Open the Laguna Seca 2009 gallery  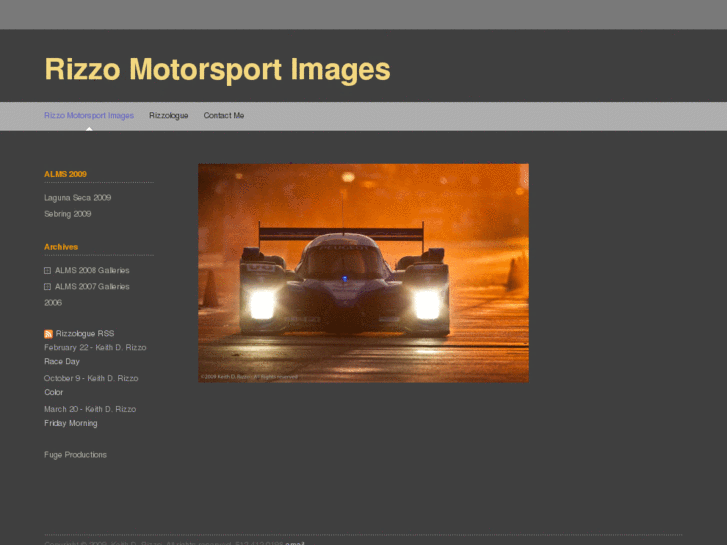tap(77, 198)
